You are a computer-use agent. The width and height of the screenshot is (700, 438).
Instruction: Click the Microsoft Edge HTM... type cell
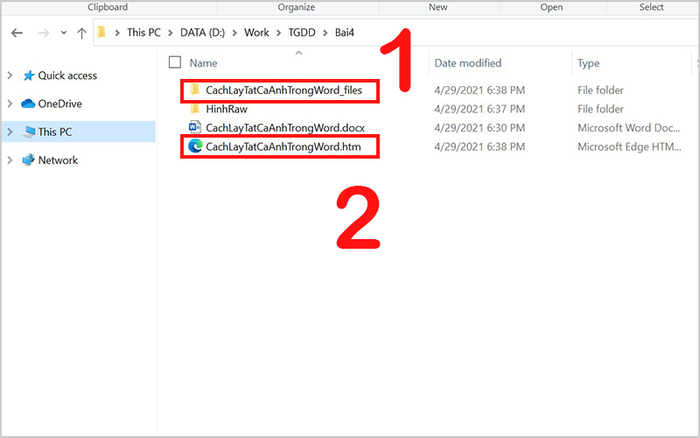coord(629,146)
